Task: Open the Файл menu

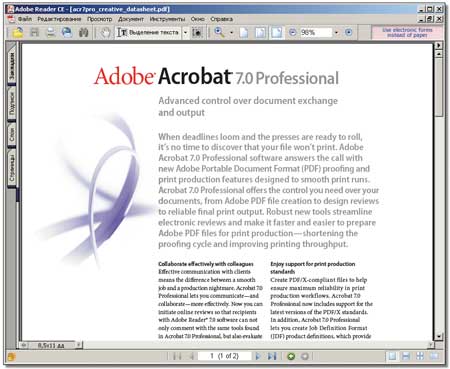Action: coord(25,19)
